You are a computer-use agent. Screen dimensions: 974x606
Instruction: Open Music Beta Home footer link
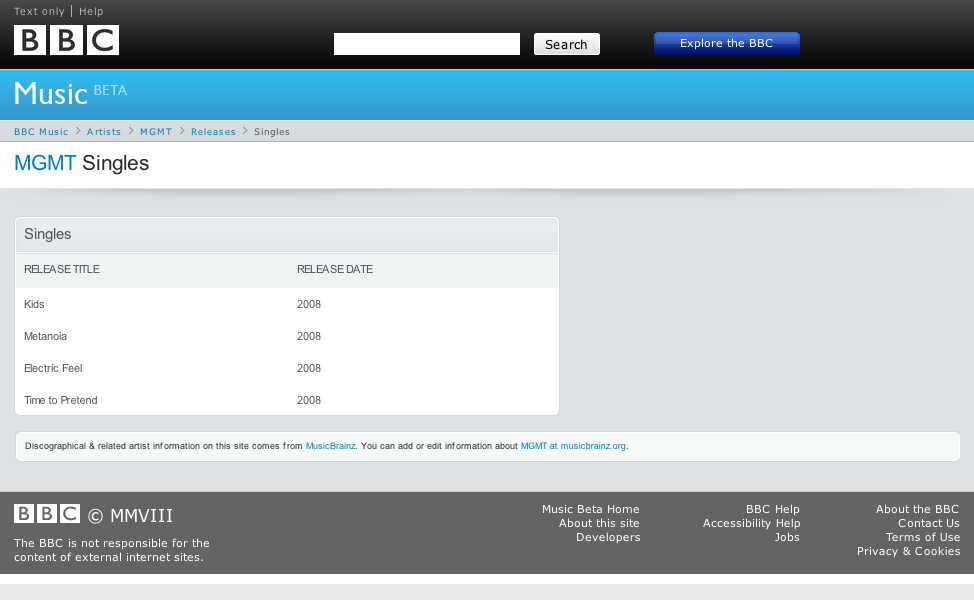click(x=591, y=509)
